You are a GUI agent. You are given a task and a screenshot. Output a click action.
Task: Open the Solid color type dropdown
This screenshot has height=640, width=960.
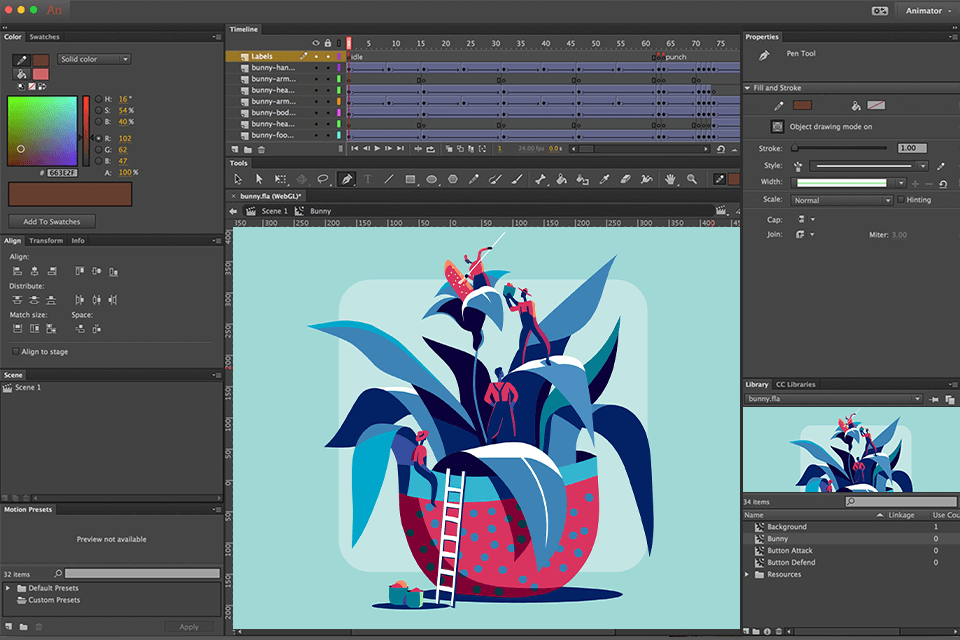pos(94,59)
